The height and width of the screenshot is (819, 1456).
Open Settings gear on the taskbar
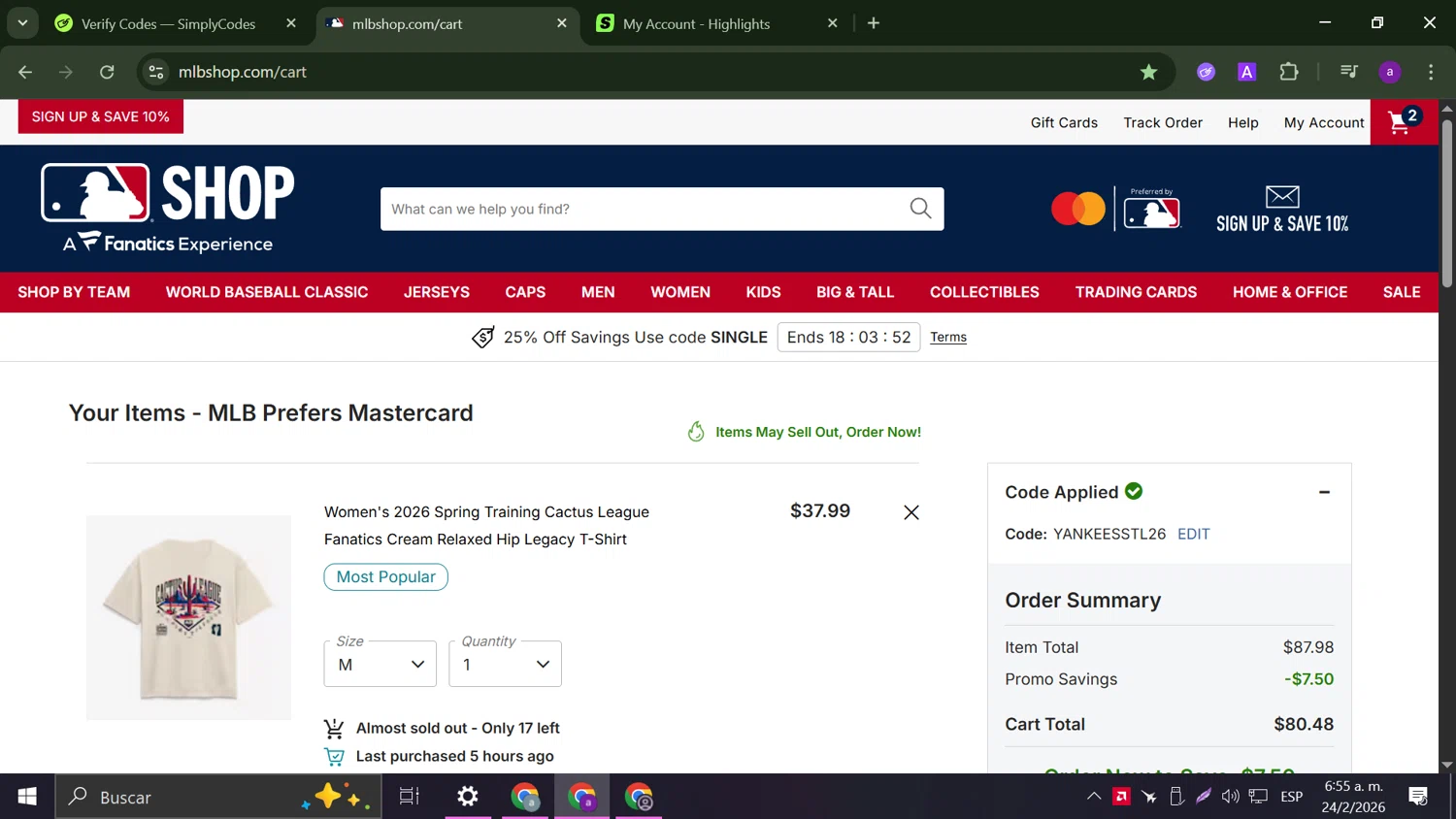click(468, 797)
